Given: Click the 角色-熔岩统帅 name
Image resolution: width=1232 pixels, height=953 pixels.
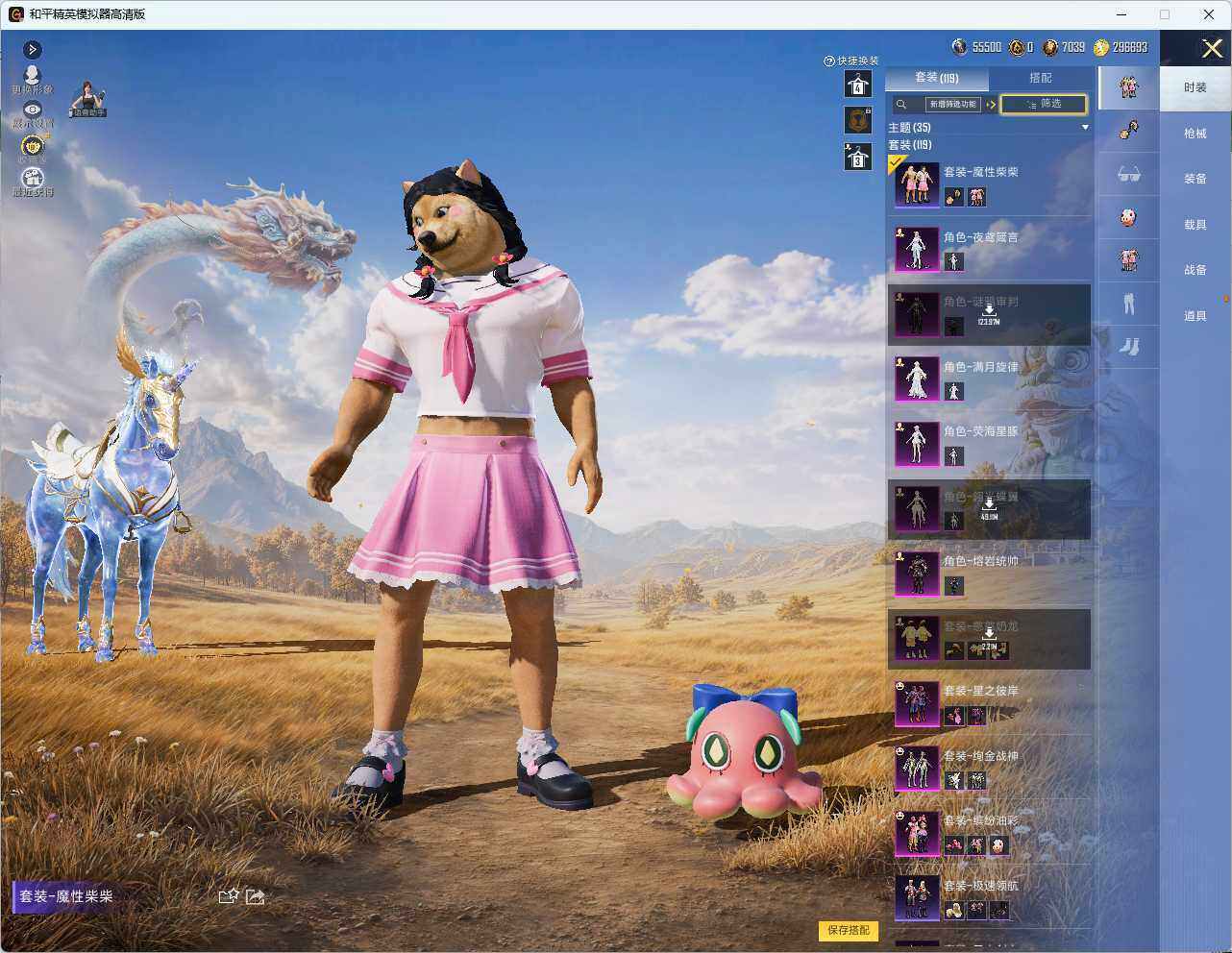Looking at the screenshot, I should click(981, 561).
